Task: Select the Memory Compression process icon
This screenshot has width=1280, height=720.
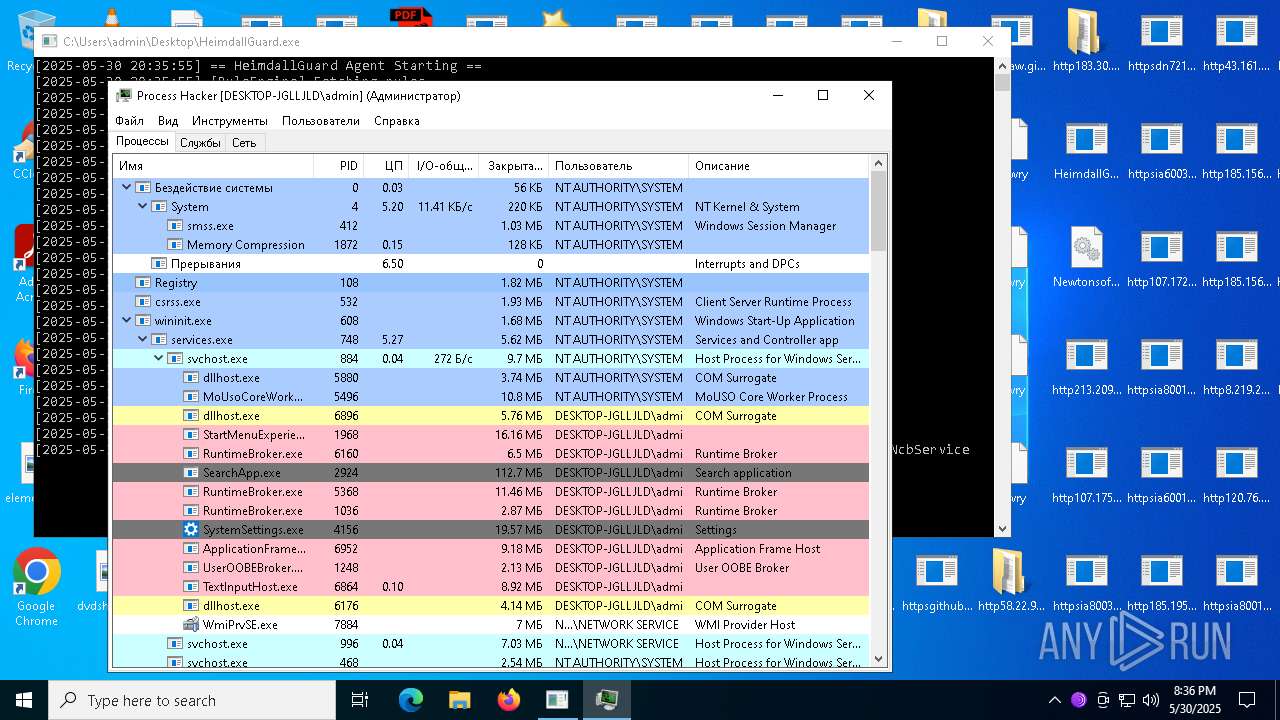Action: (175, 245)
